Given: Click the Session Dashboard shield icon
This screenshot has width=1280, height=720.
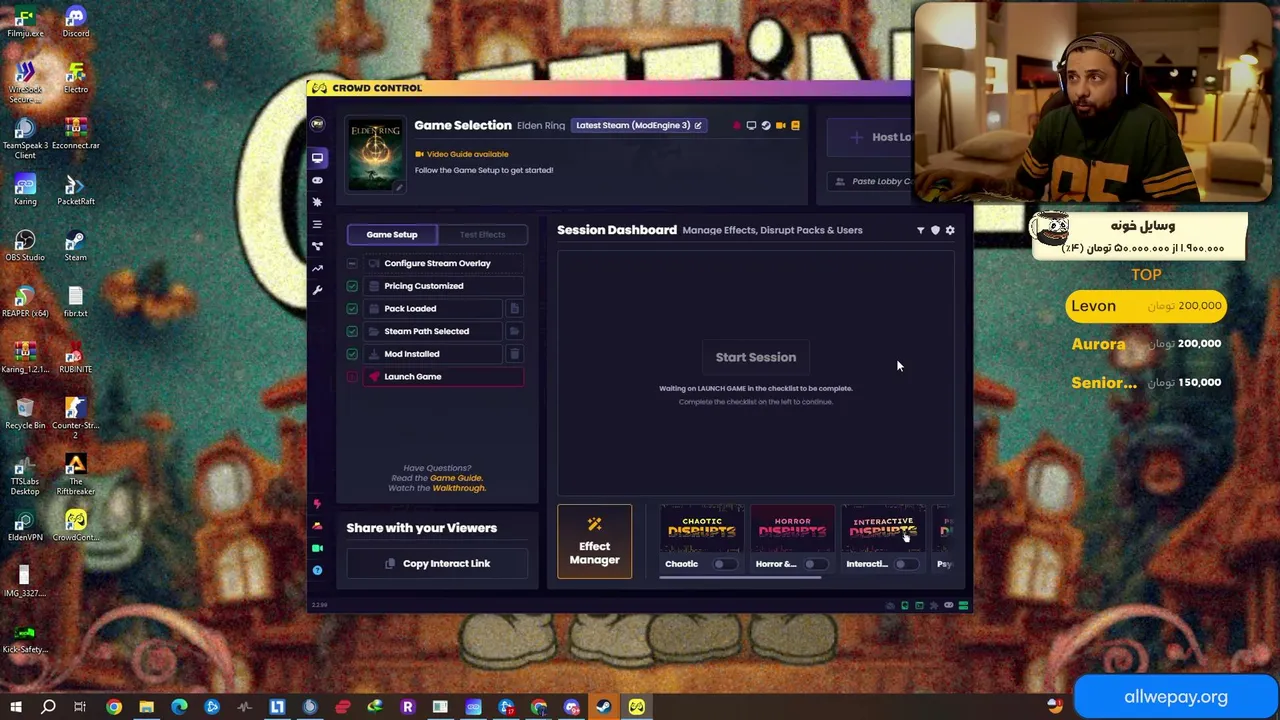Looking at the screenshot, I should tap(935, 230).
